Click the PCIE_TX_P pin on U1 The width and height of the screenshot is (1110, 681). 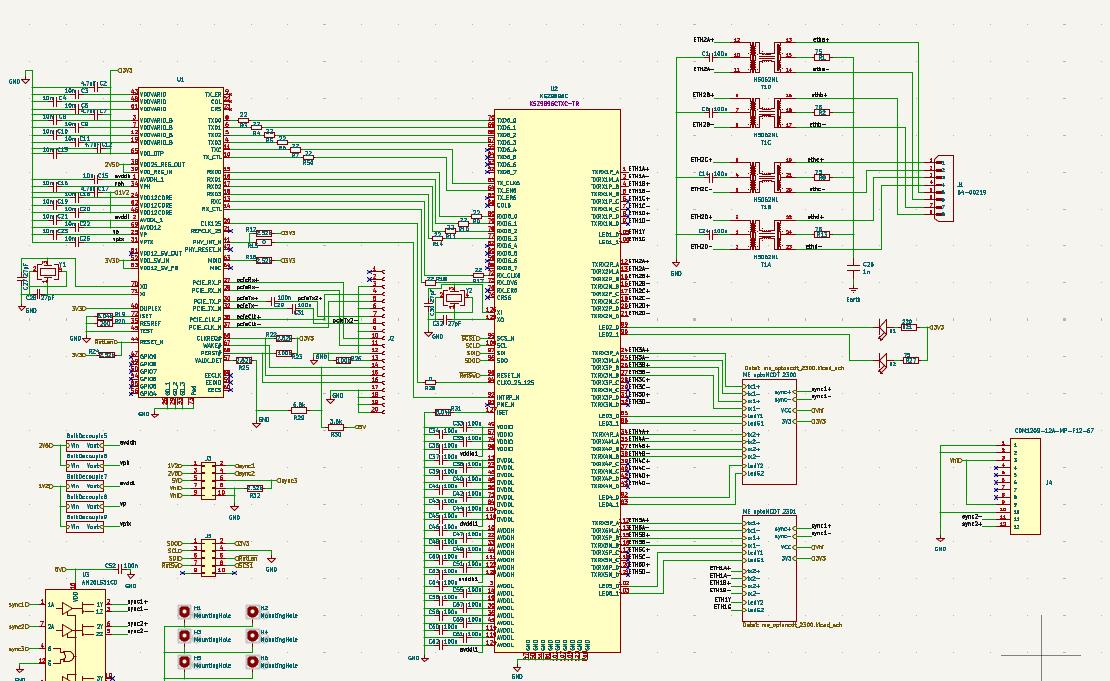click(207, 301)
